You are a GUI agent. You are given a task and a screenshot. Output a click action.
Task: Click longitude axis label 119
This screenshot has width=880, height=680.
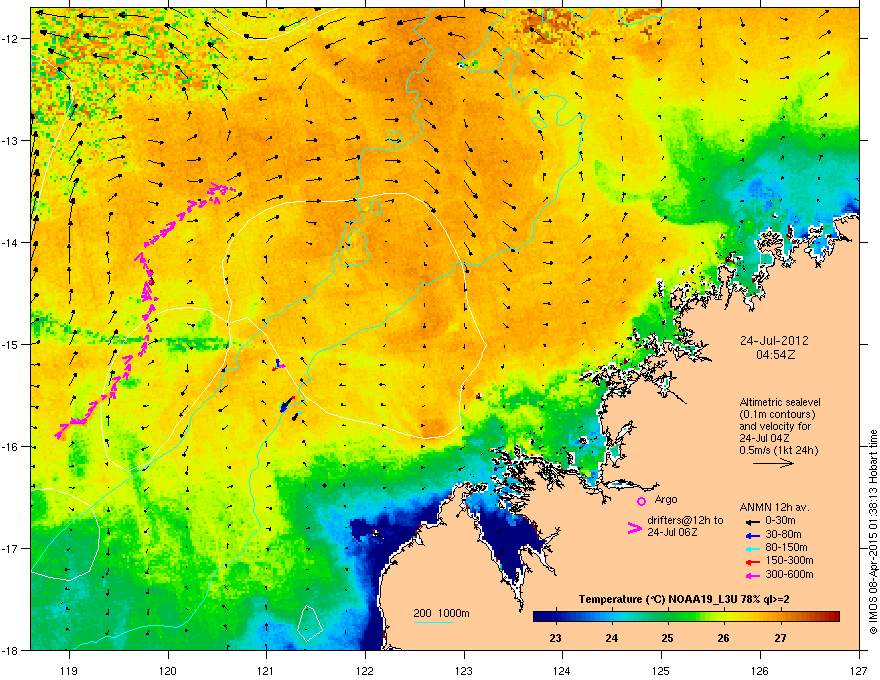69,670
